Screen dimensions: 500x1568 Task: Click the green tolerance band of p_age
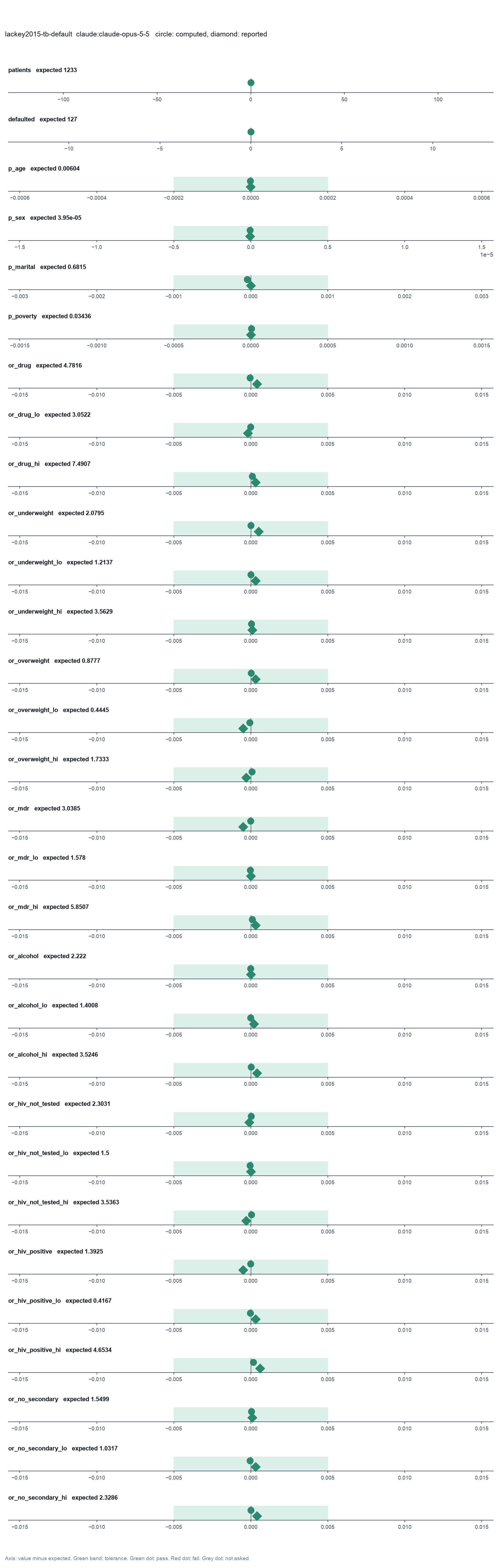[251, 184]
